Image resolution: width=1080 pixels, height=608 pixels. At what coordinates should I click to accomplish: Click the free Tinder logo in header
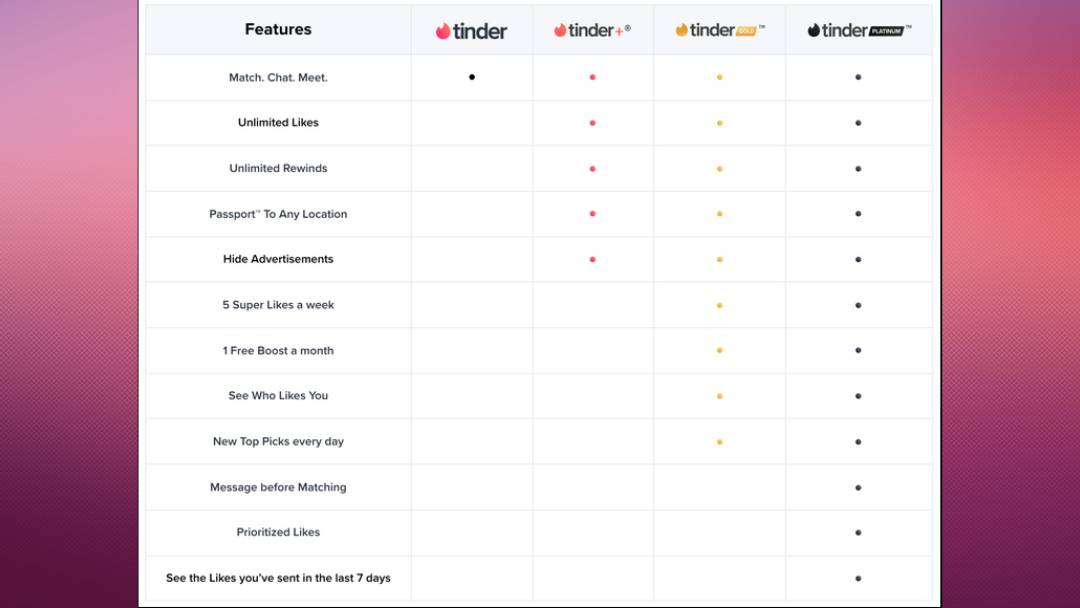[x=471, y=31]
